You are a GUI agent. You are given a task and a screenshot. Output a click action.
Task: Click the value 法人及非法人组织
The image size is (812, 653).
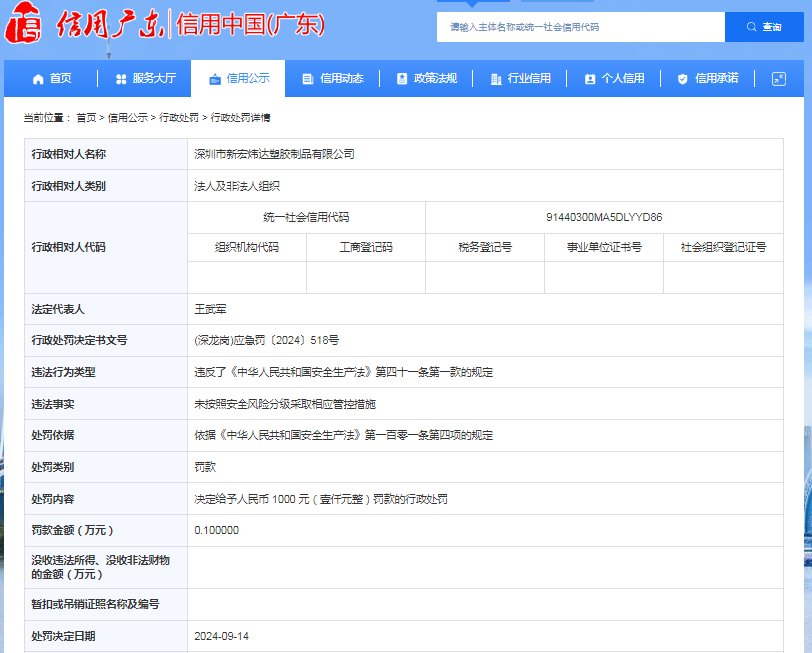coord(237,186)
